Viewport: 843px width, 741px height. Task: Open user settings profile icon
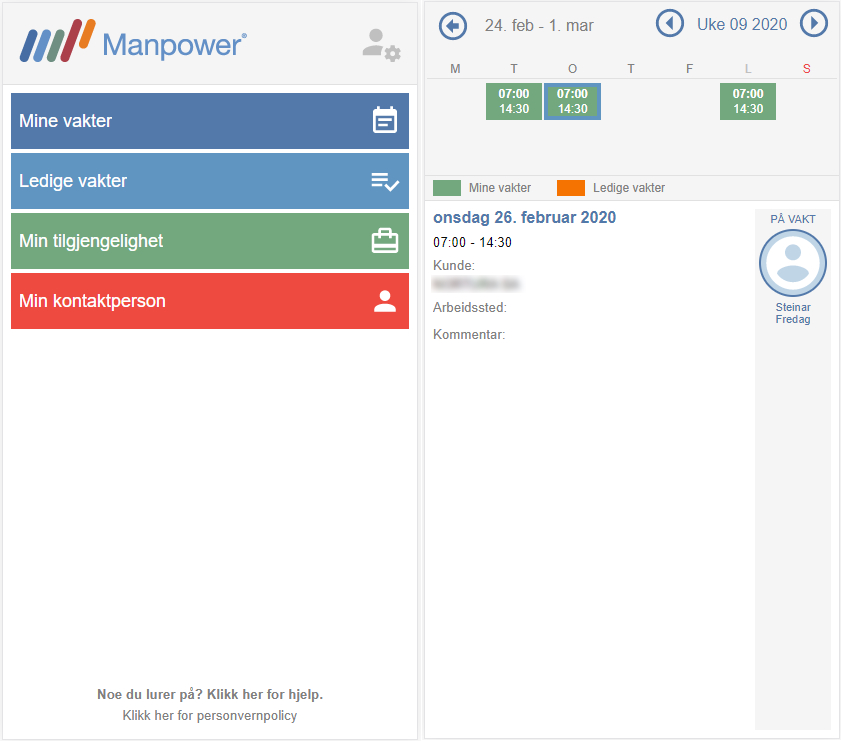pyautogui.click(x=380, y=45)
